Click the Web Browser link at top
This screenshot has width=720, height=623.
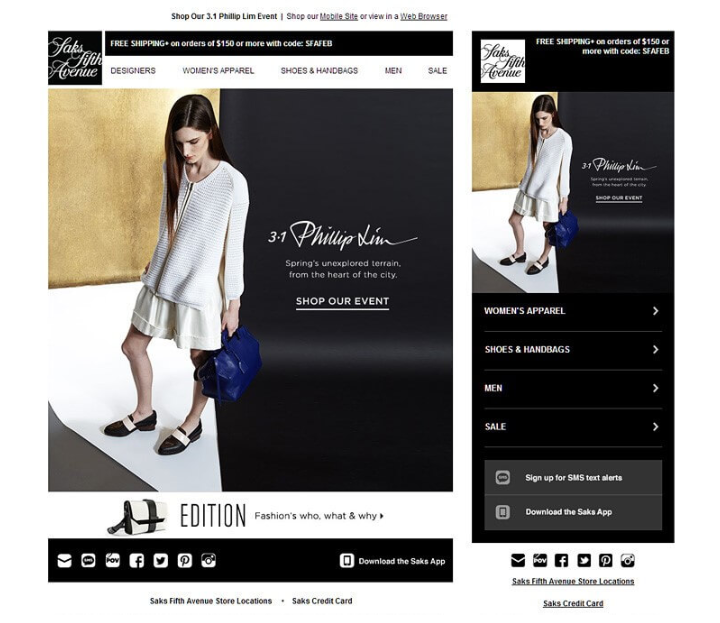pos(423,16)
